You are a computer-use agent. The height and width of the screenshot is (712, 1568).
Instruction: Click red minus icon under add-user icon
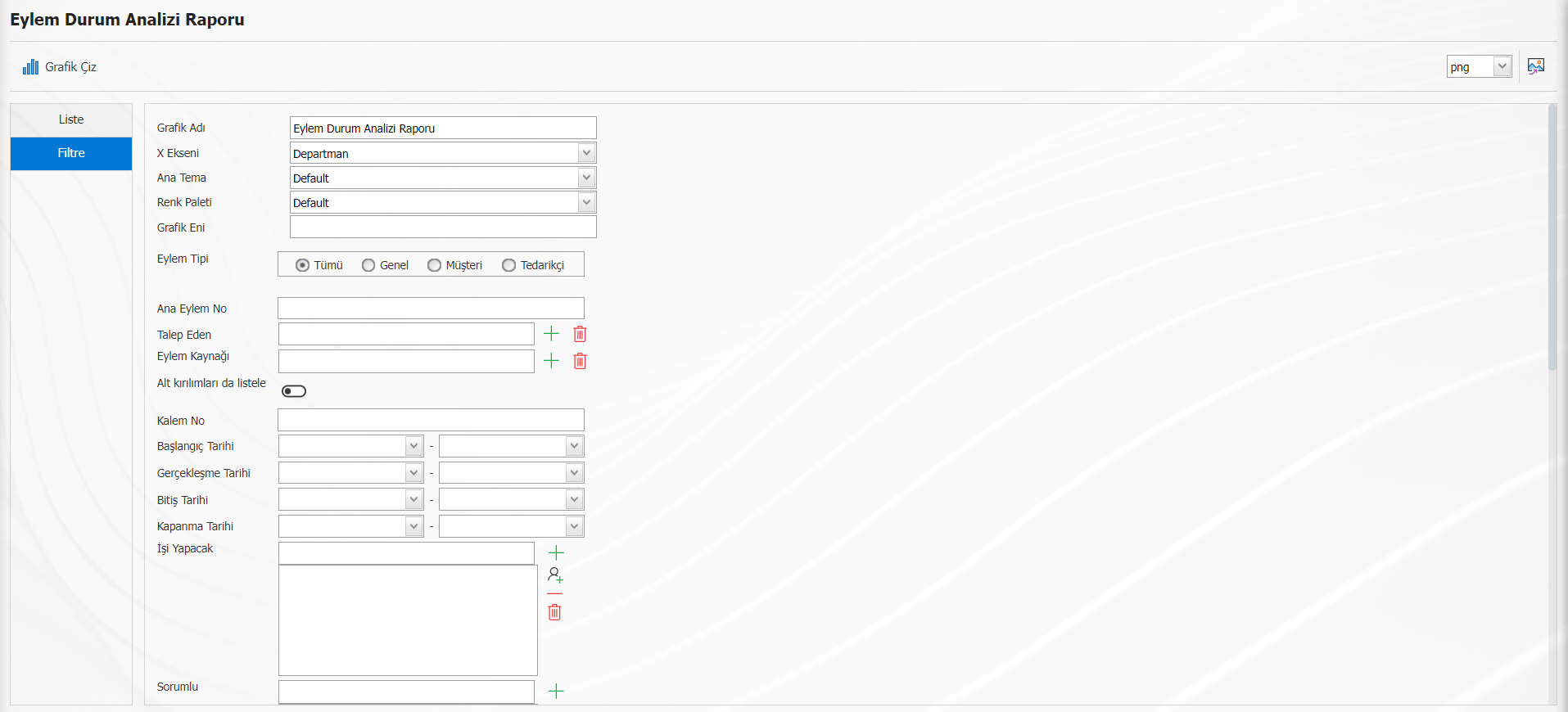tap(554, 593)
